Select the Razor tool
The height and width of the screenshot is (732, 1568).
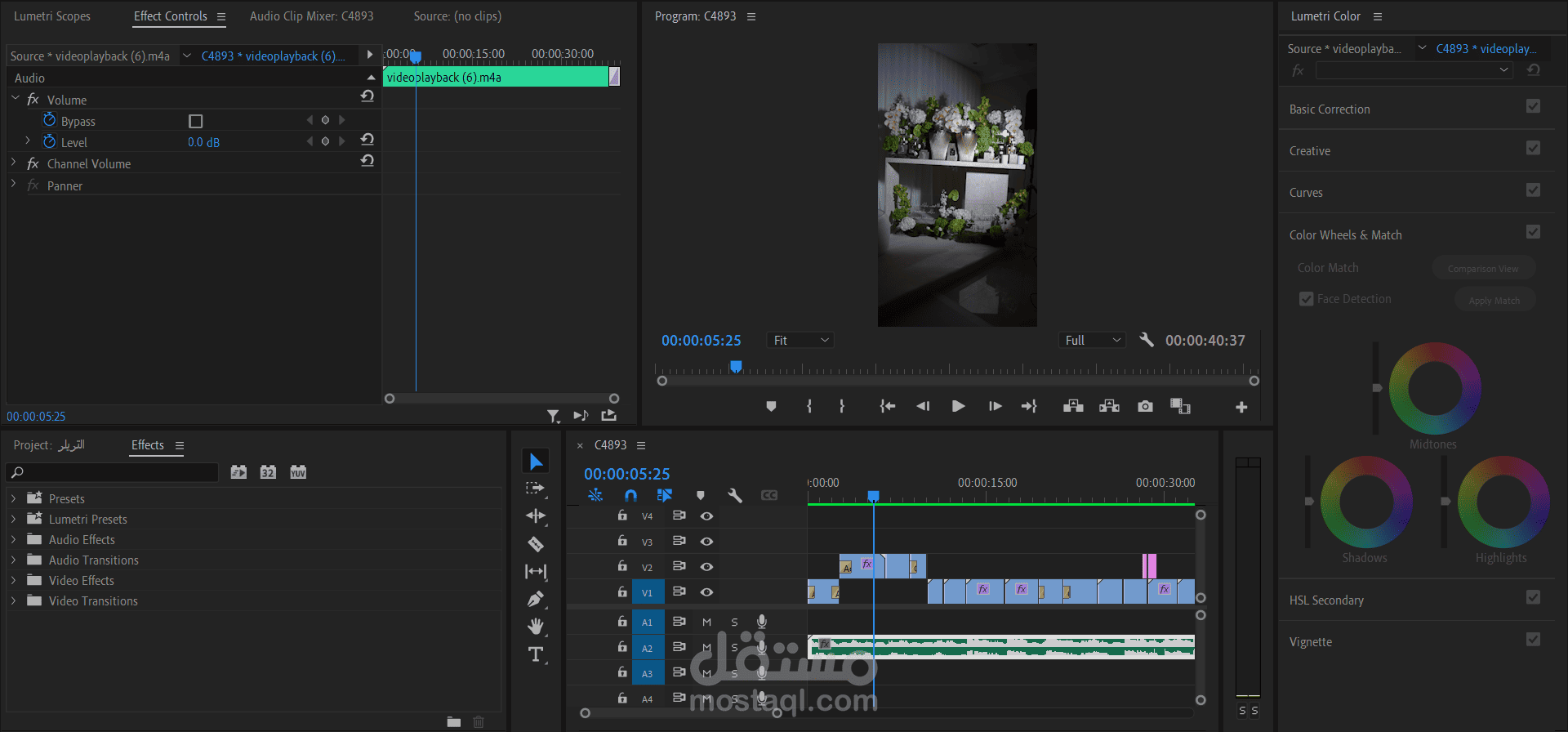coord(536,544)
